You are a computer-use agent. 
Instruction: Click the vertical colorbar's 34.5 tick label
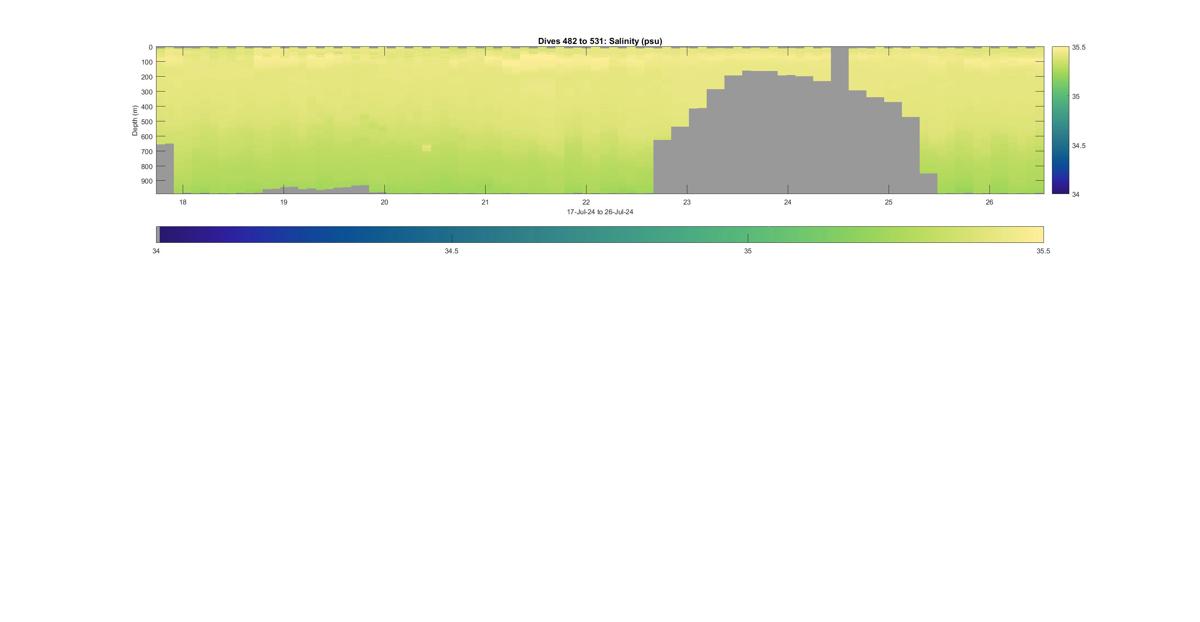click(x=1079, y=145)
